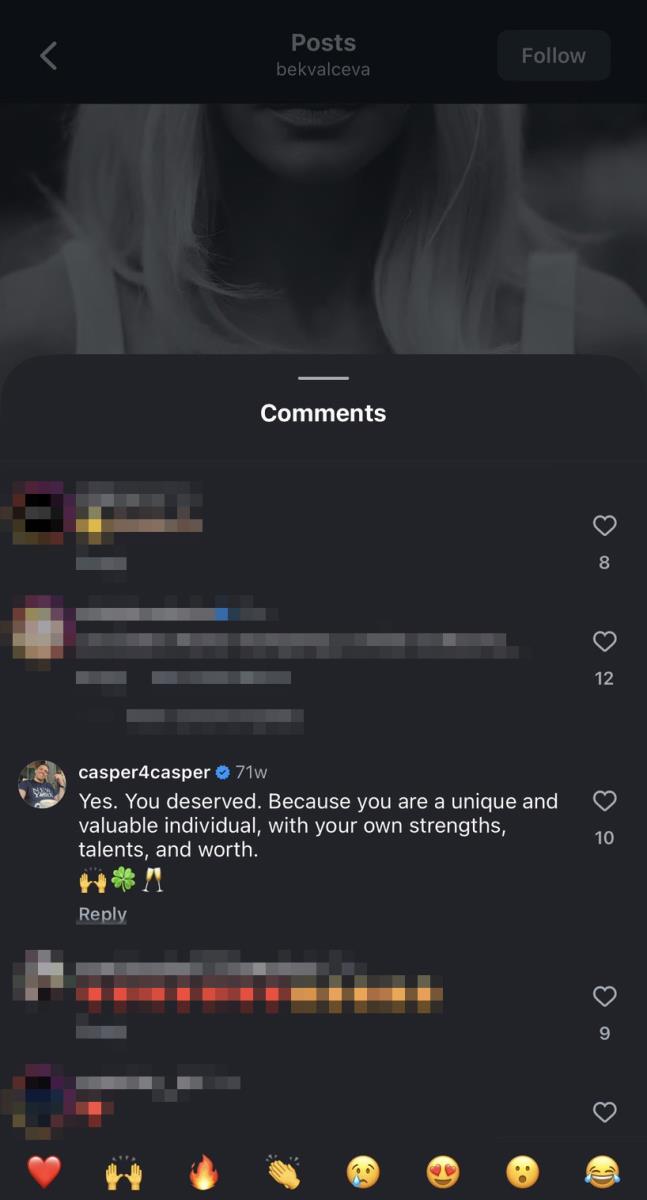
Task: Tap the back arrow icon
Action: click(48, 56)
